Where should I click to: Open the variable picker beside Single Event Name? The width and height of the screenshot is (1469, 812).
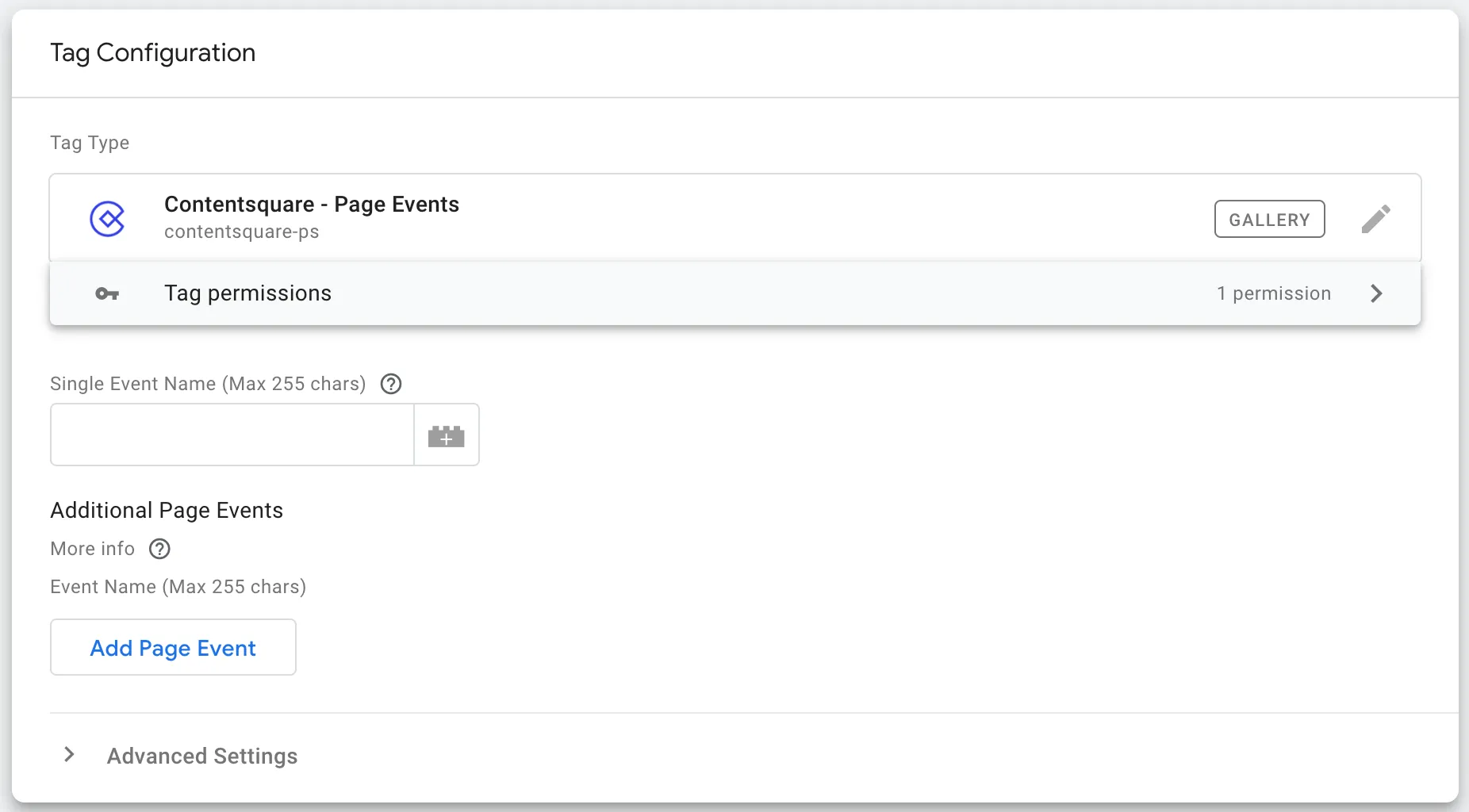click(447, 435)
